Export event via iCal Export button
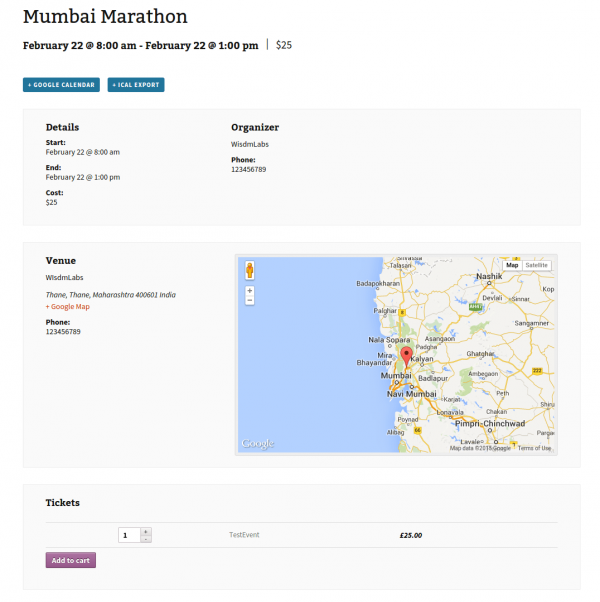The width and height of the screenshot is (600, 602). pos(136,85)
